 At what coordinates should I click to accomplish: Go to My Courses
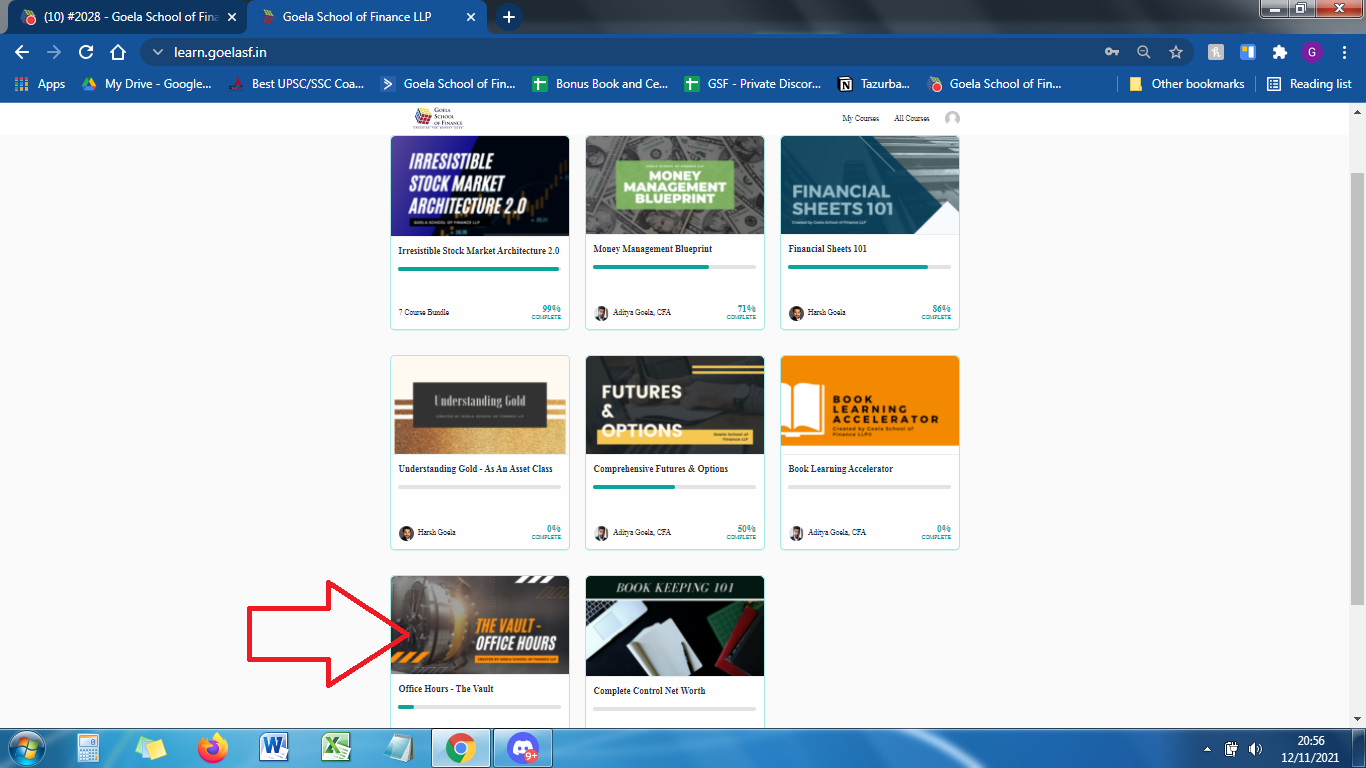[860, 118]
